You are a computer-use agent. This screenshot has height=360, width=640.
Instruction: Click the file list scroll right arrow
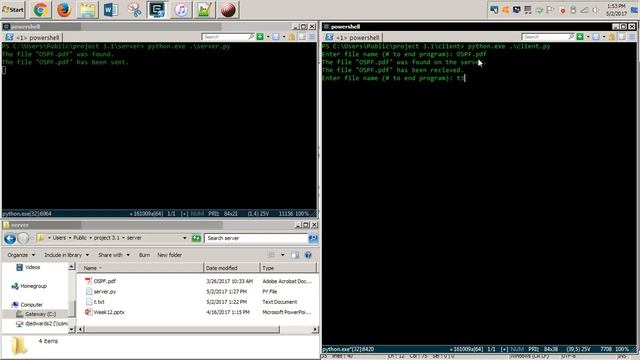click(315, 329)
